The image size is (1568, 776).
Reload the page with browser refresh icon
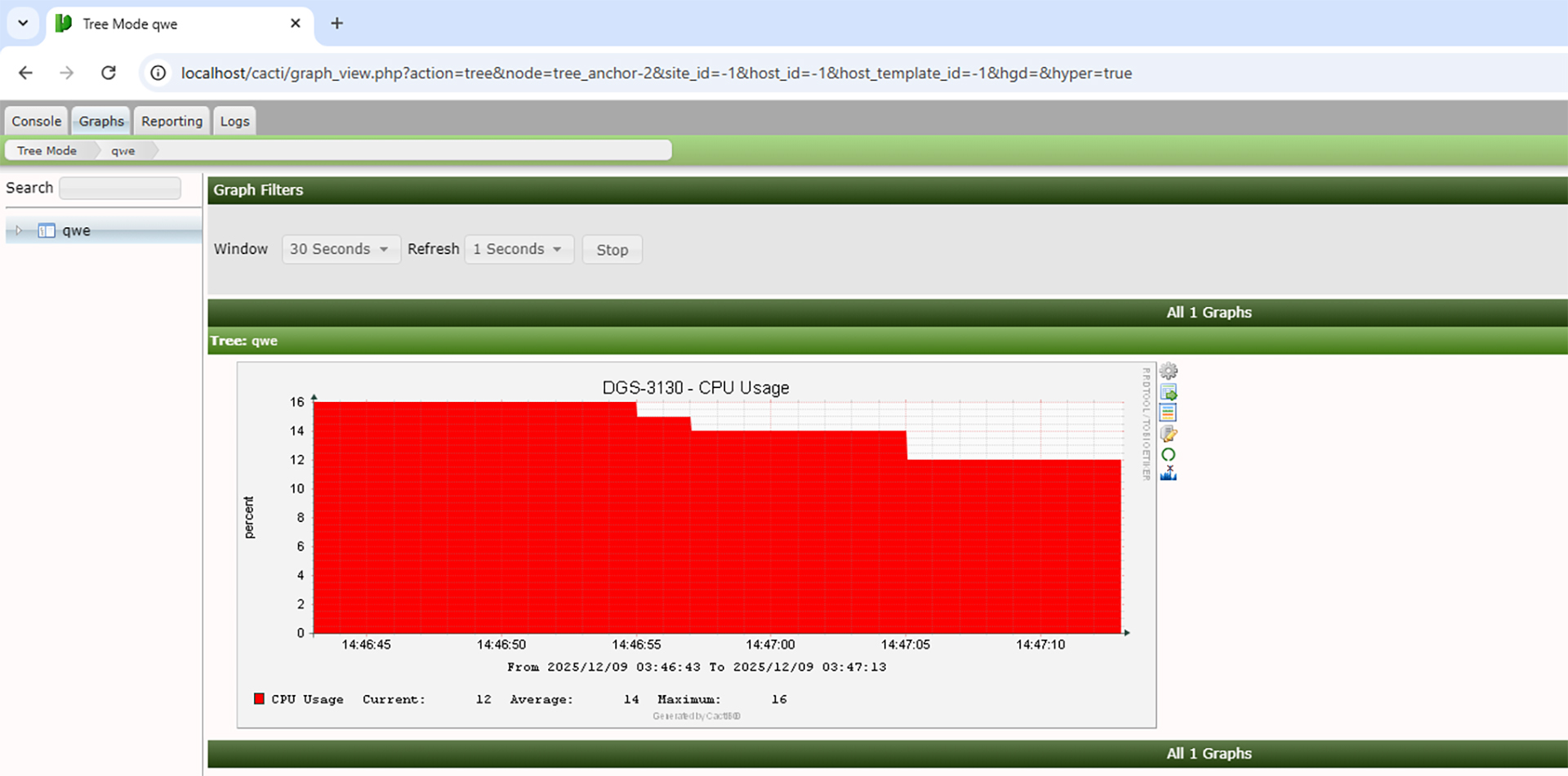109,73
